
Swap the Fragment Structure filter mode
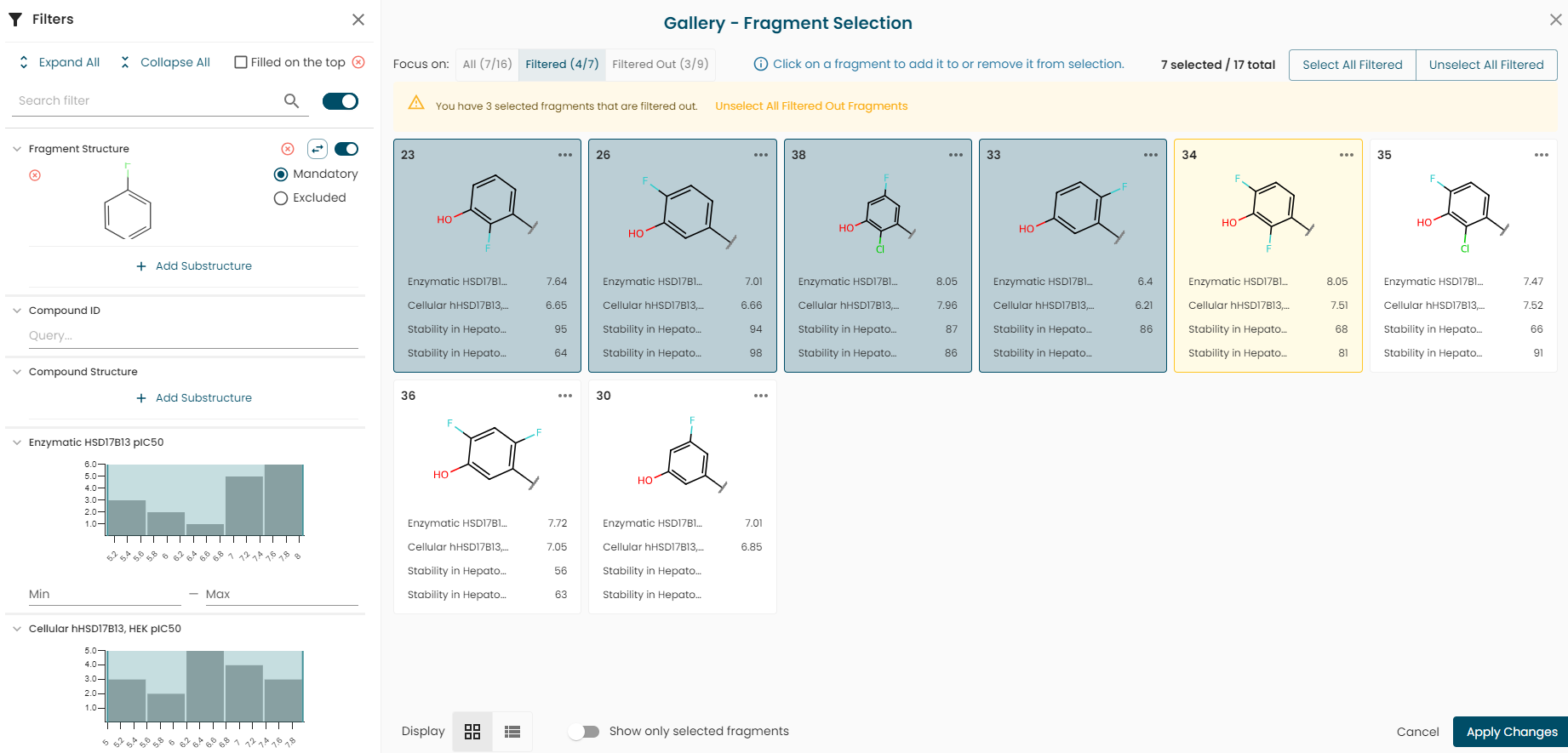(318, 149)
